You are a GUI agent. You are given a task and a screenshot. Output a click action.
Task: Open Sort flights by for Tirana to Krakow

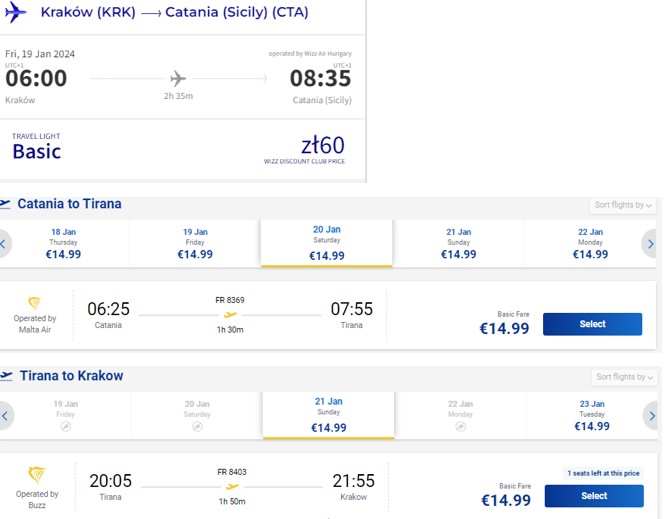click(x=624, y=377)
